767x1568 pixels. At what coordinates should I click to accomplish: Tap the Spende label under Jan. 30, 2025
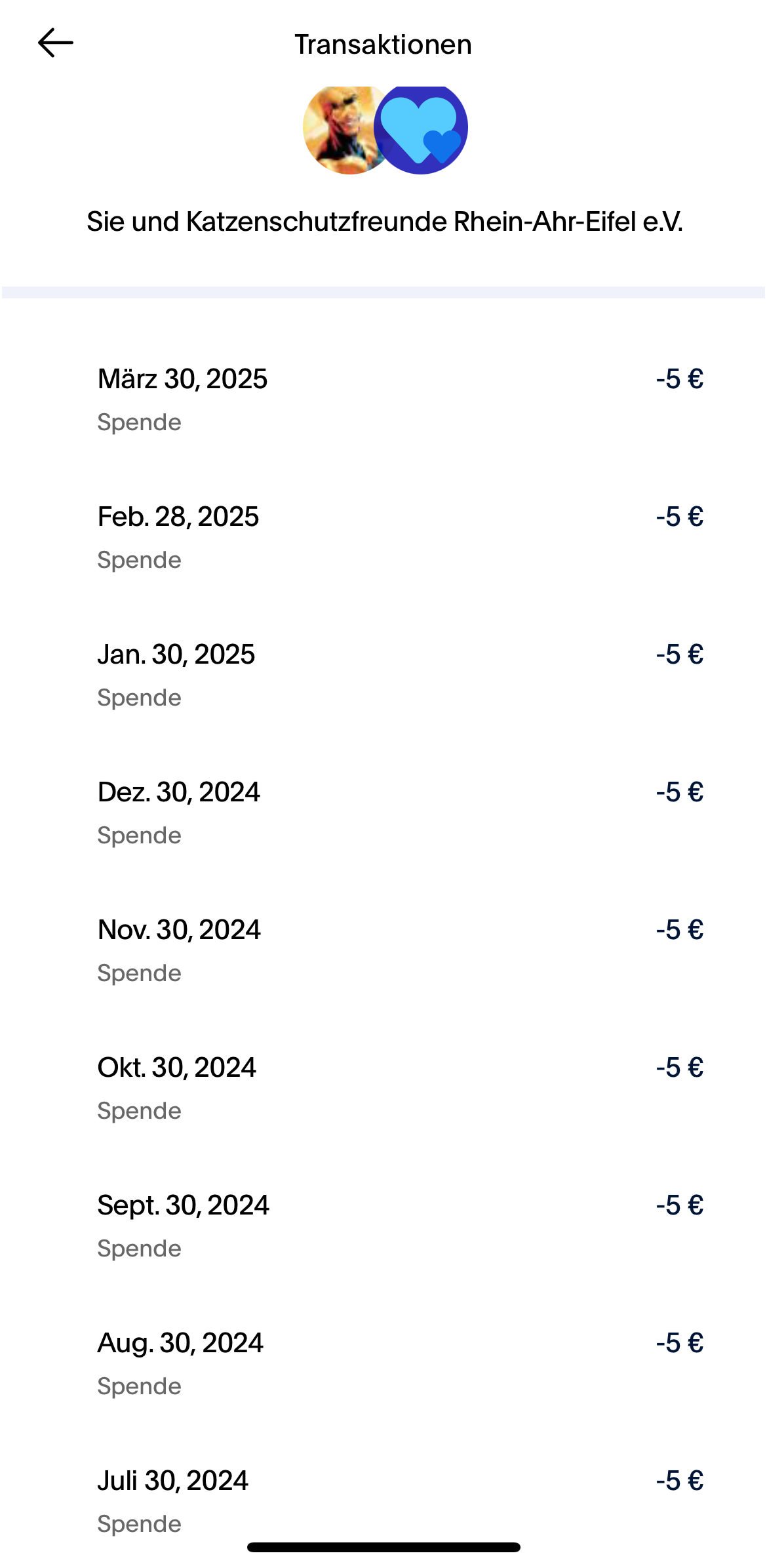tap(140, 698)
